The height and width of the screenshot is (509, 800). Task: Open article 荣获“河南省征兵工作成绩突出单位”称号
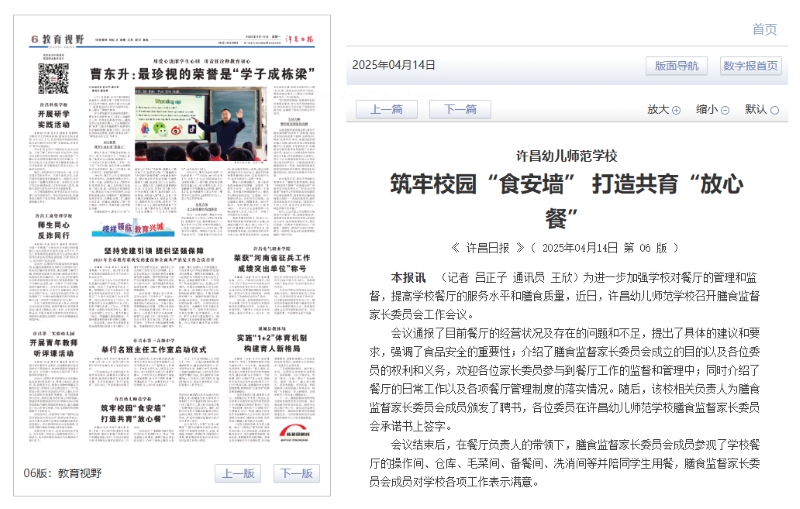pyautogui.click(x=272, y=263)
